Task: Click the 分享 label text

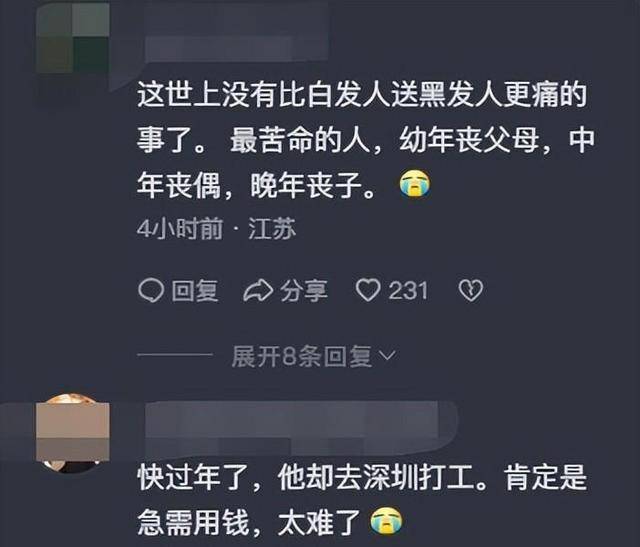Action: pyautogui.click(x=304, y=291)
